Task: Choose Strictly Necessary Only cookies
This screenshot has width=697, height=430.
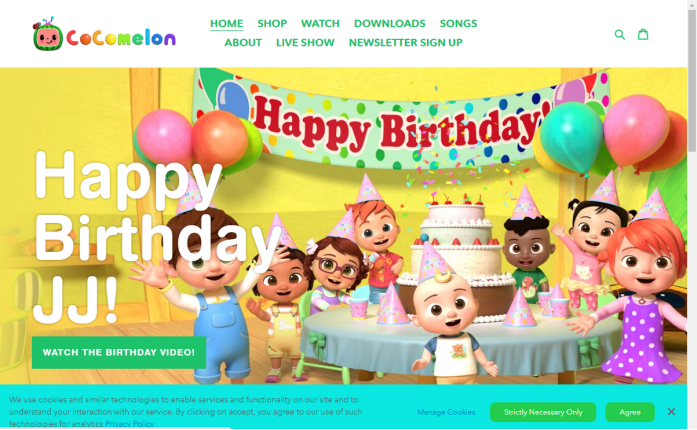Action: click(x=543, y=412)
